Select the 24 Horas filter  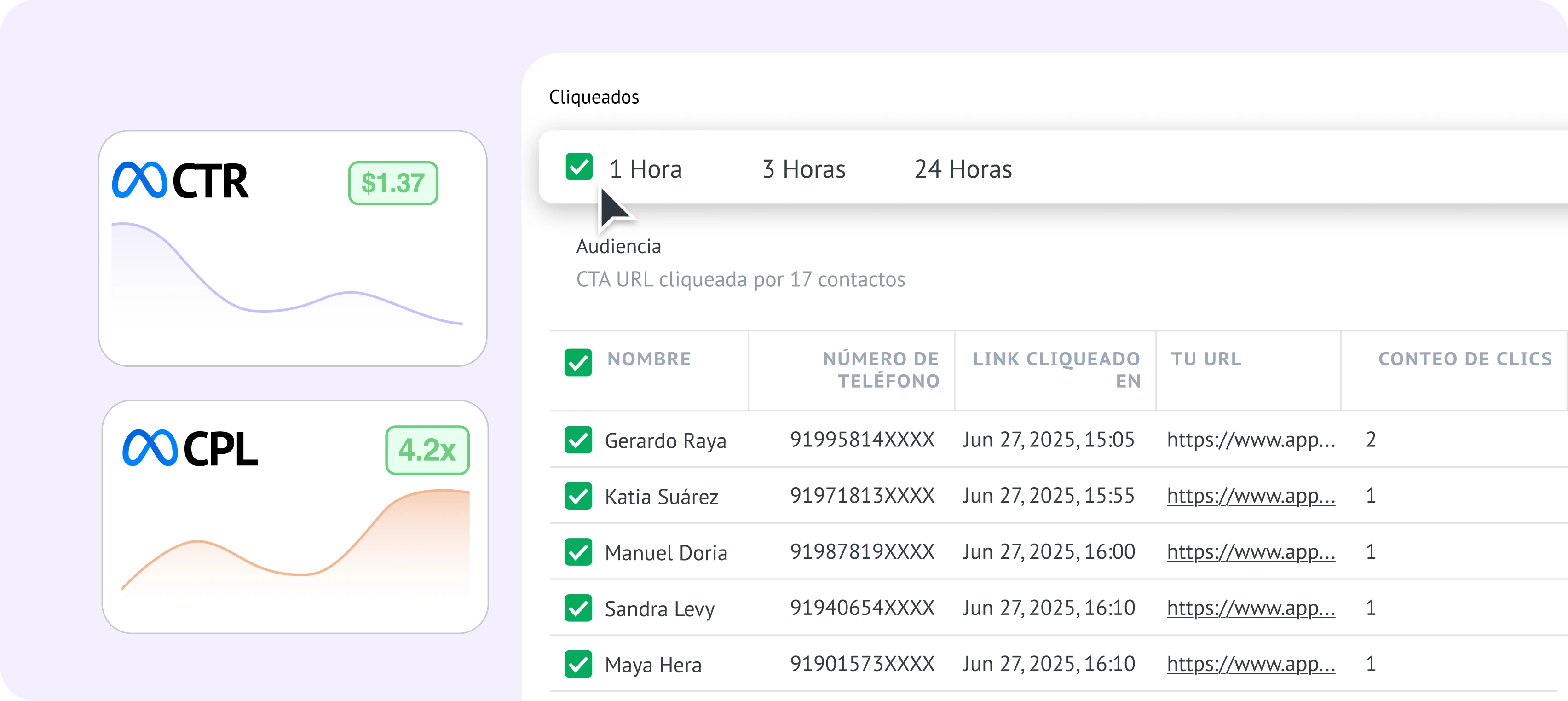pyautogui.click(x=963, y=169)
